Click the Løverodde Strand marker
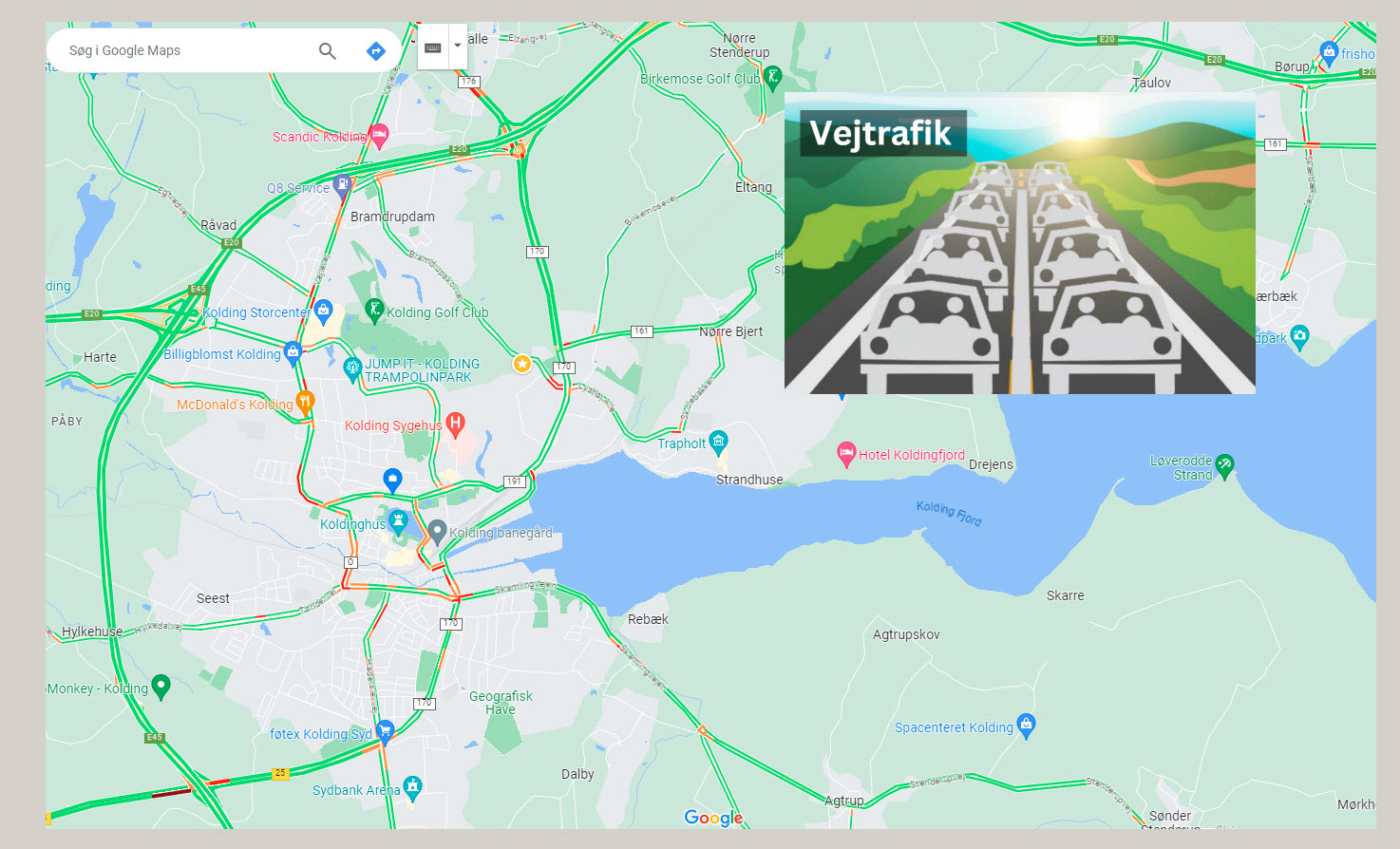1400x849 pixels. pos(1225,465)
